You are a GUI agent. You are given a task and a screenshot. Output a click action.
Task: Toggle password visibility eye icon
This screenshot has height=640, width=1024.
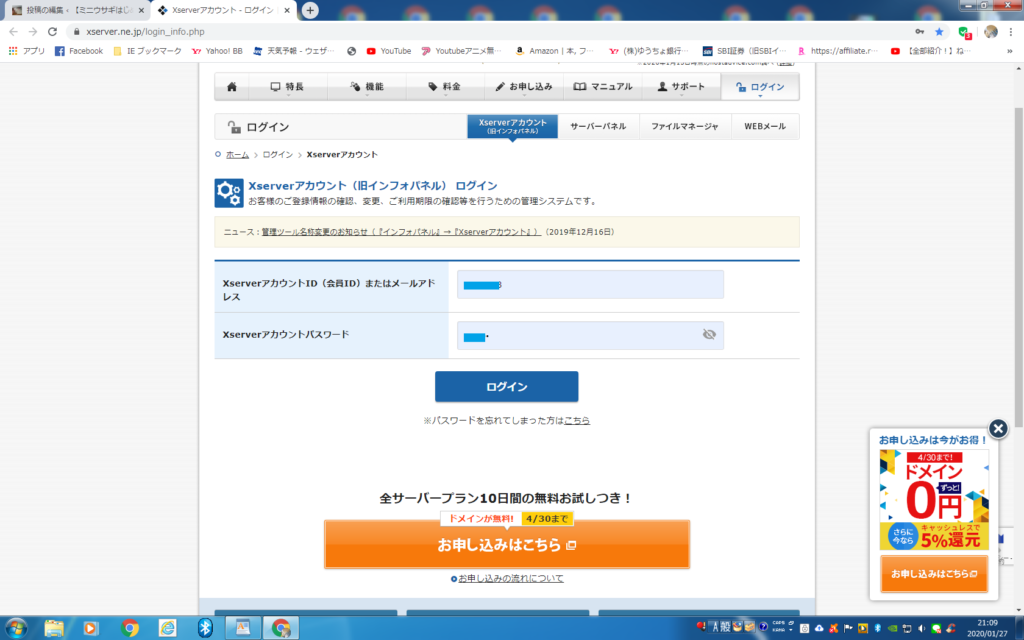coord(709,335)
